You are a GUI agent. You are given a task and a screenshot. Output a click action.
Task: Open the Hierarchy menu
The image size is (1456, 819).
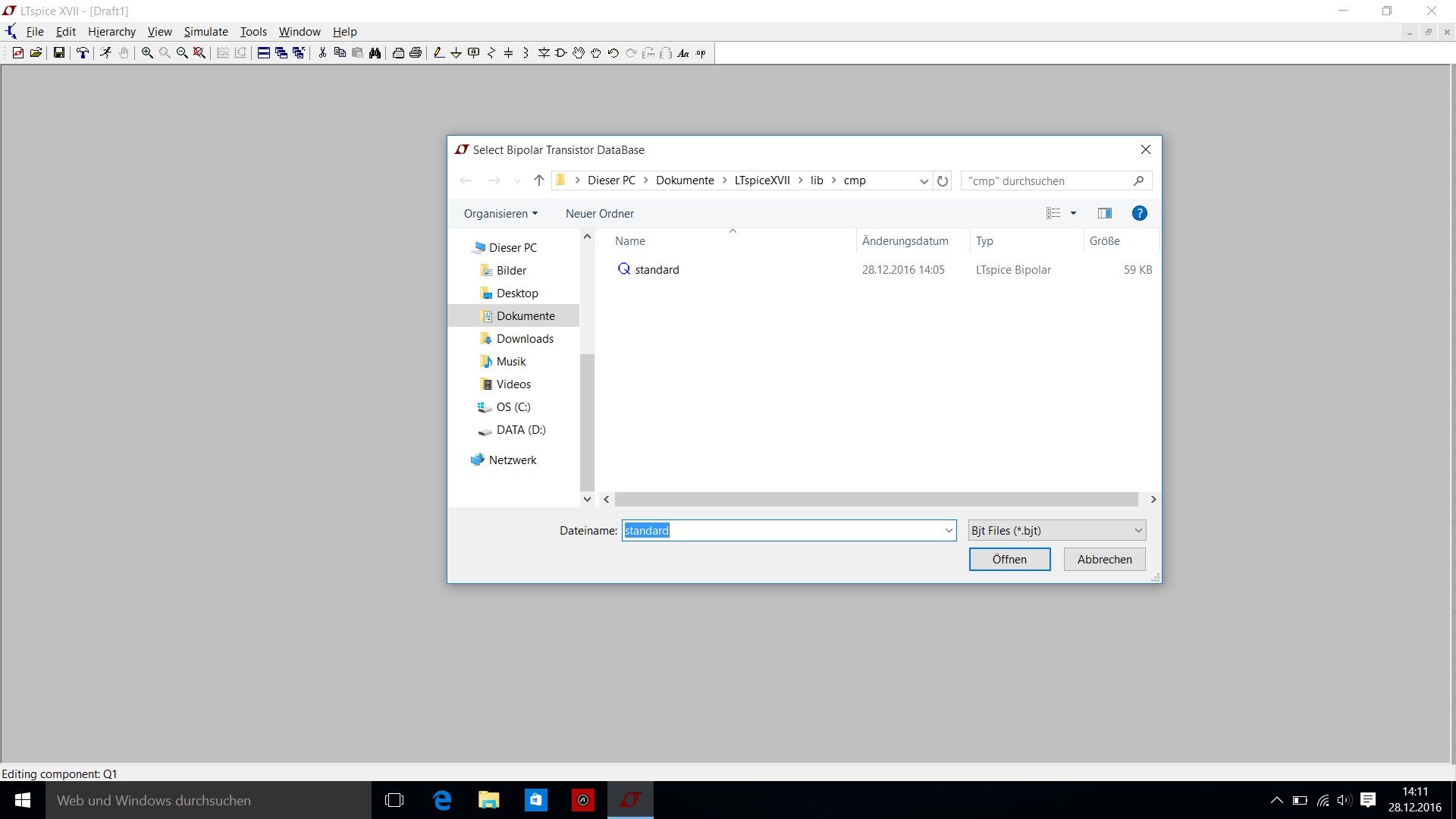coord(111,32)
